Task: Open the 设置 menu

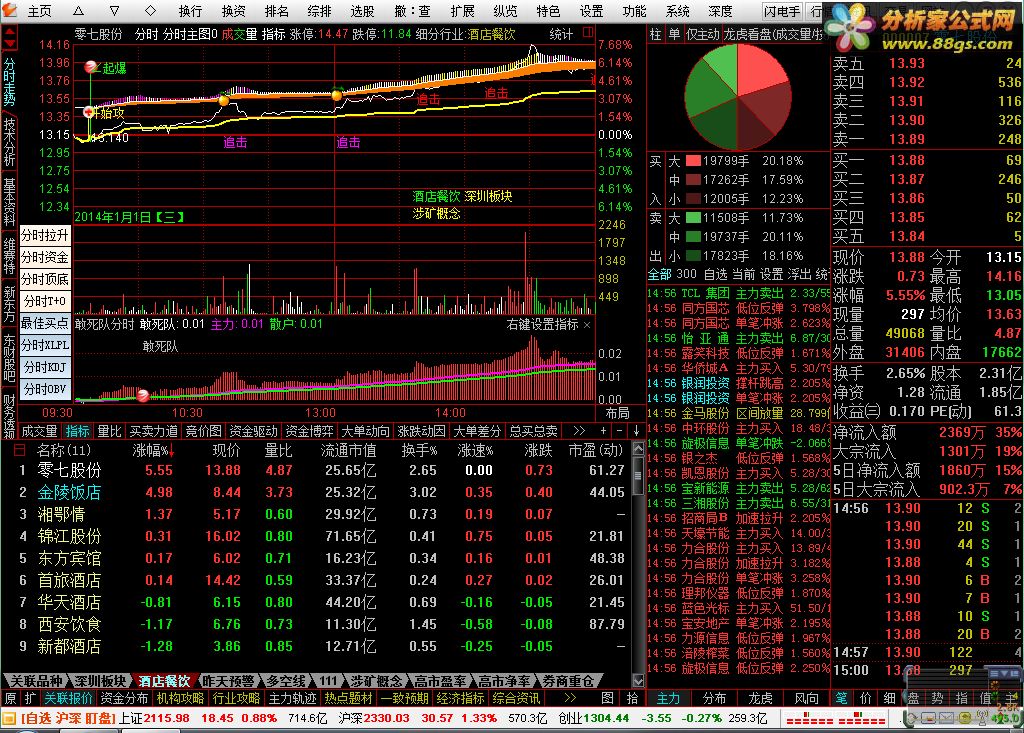Action: point(591,11)
